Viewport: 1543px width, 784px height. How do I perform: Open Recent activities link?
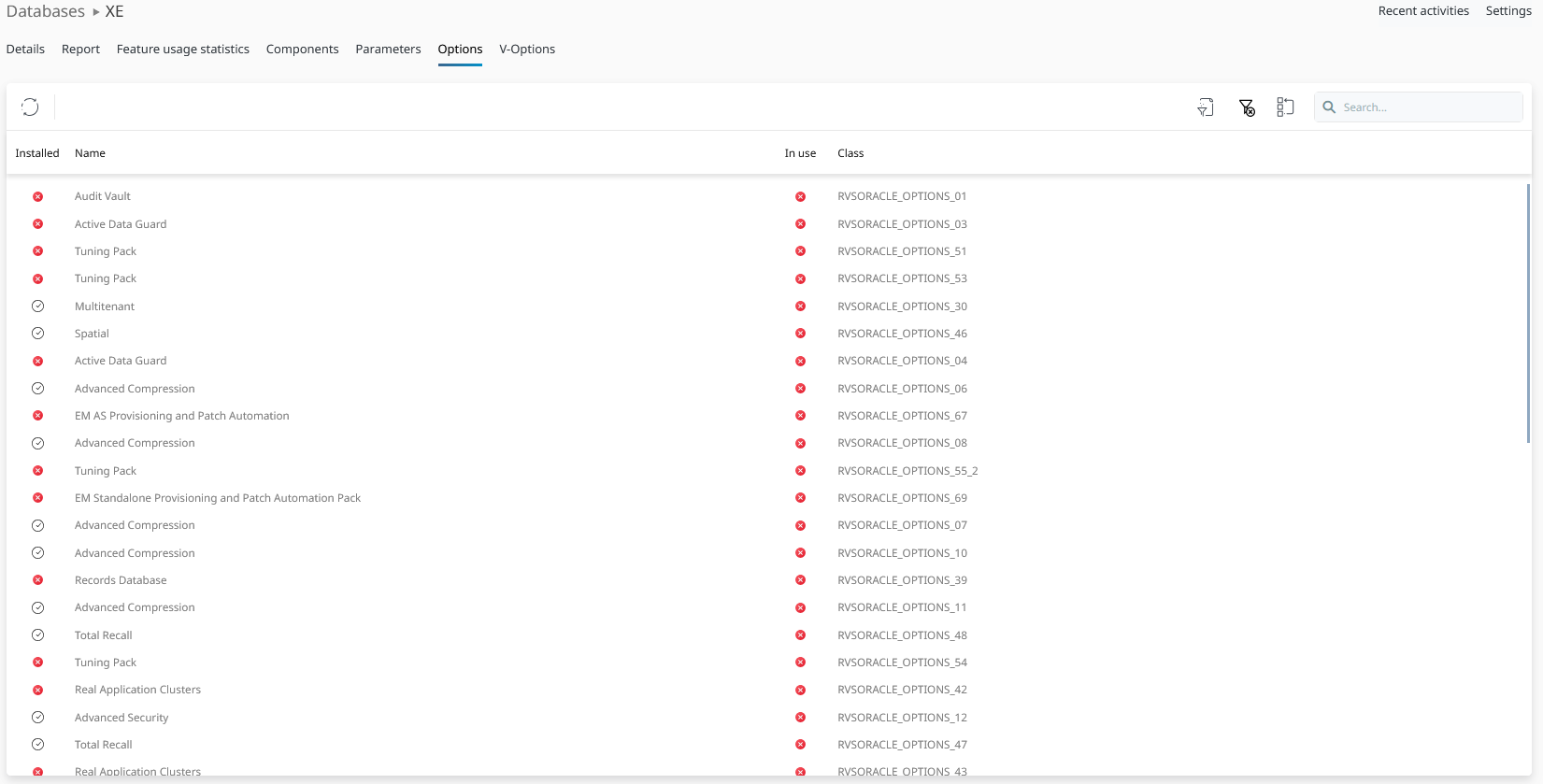tap(1423, 11)
